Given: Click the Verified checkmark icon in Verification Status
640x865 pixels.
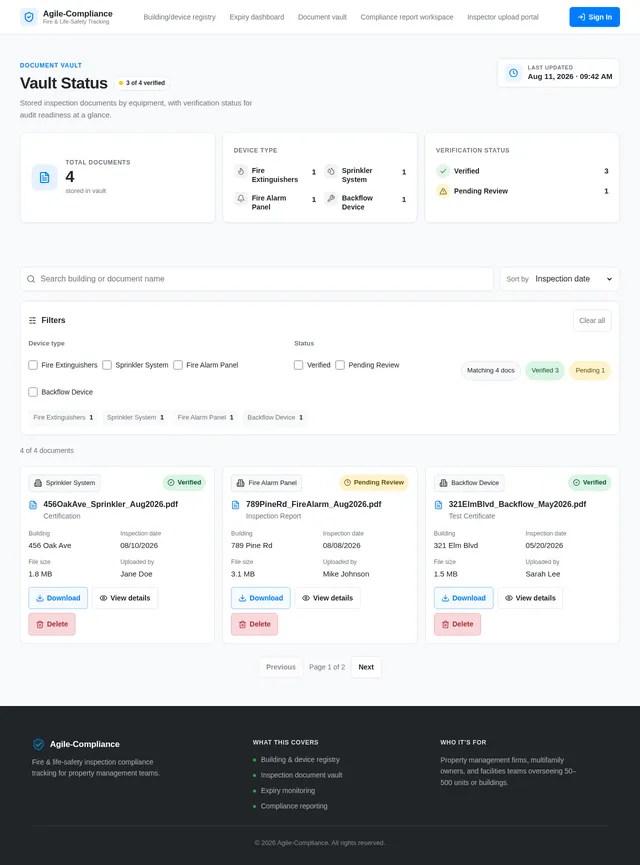Looking at the screenshot, I should 443,171.
